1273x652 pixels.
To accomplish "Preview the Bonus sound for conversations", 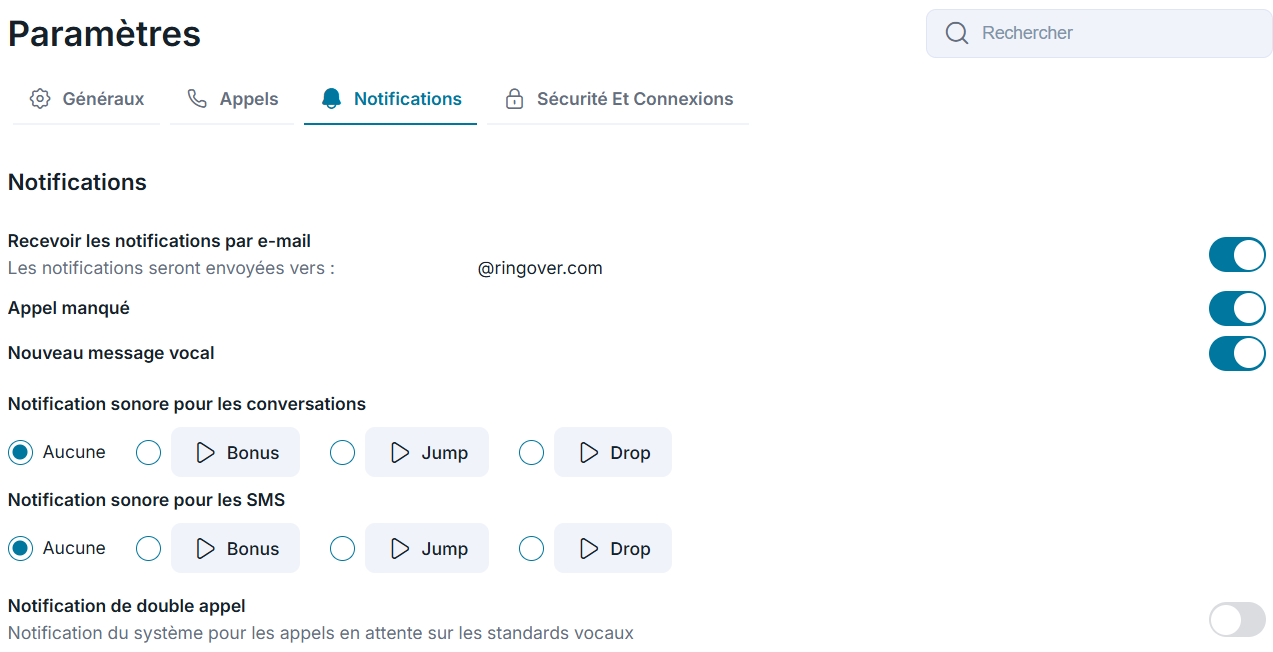I will (235, 452).
